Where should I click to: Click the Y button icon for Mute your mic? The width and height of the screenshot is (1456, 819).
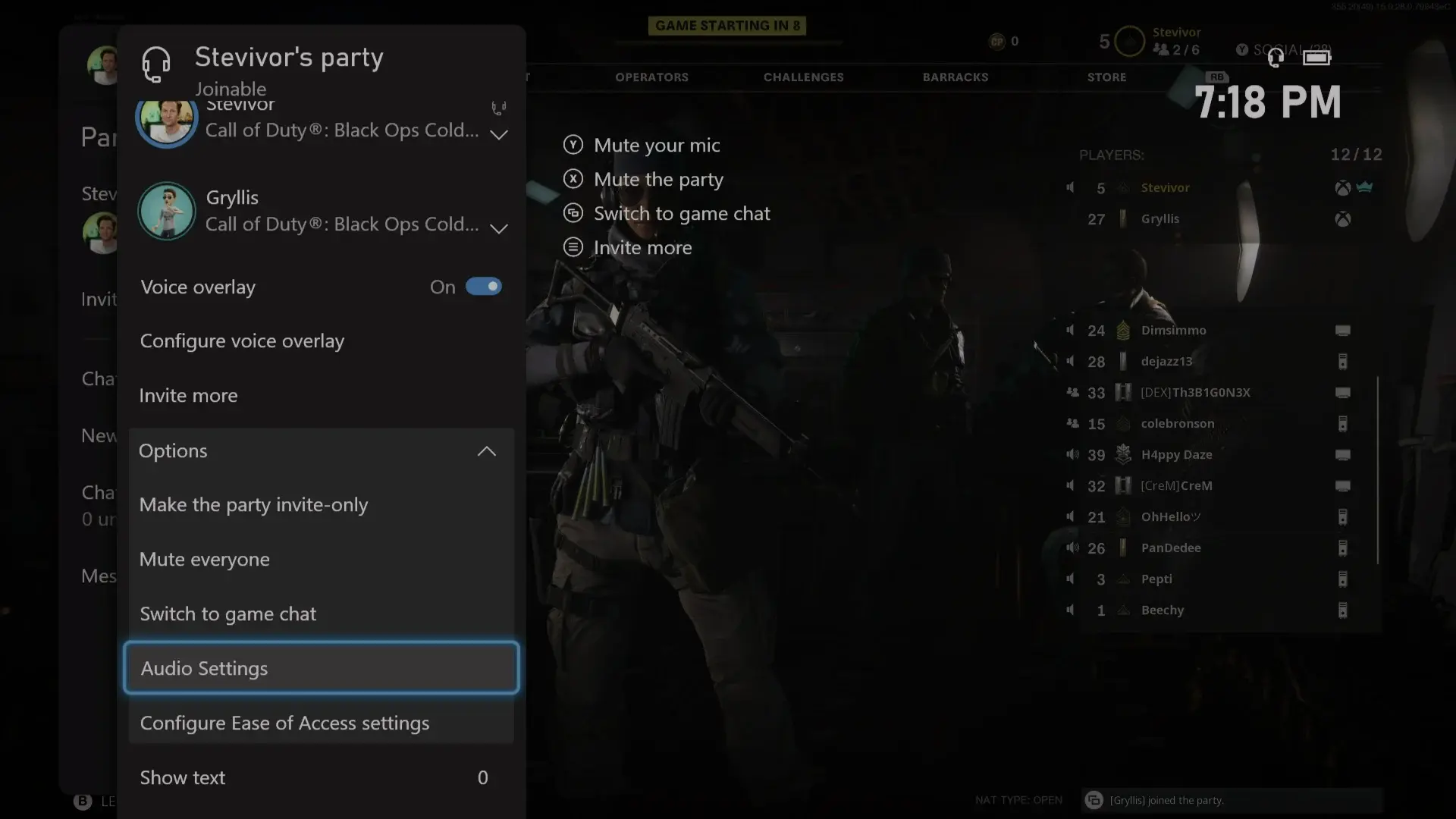573,145
